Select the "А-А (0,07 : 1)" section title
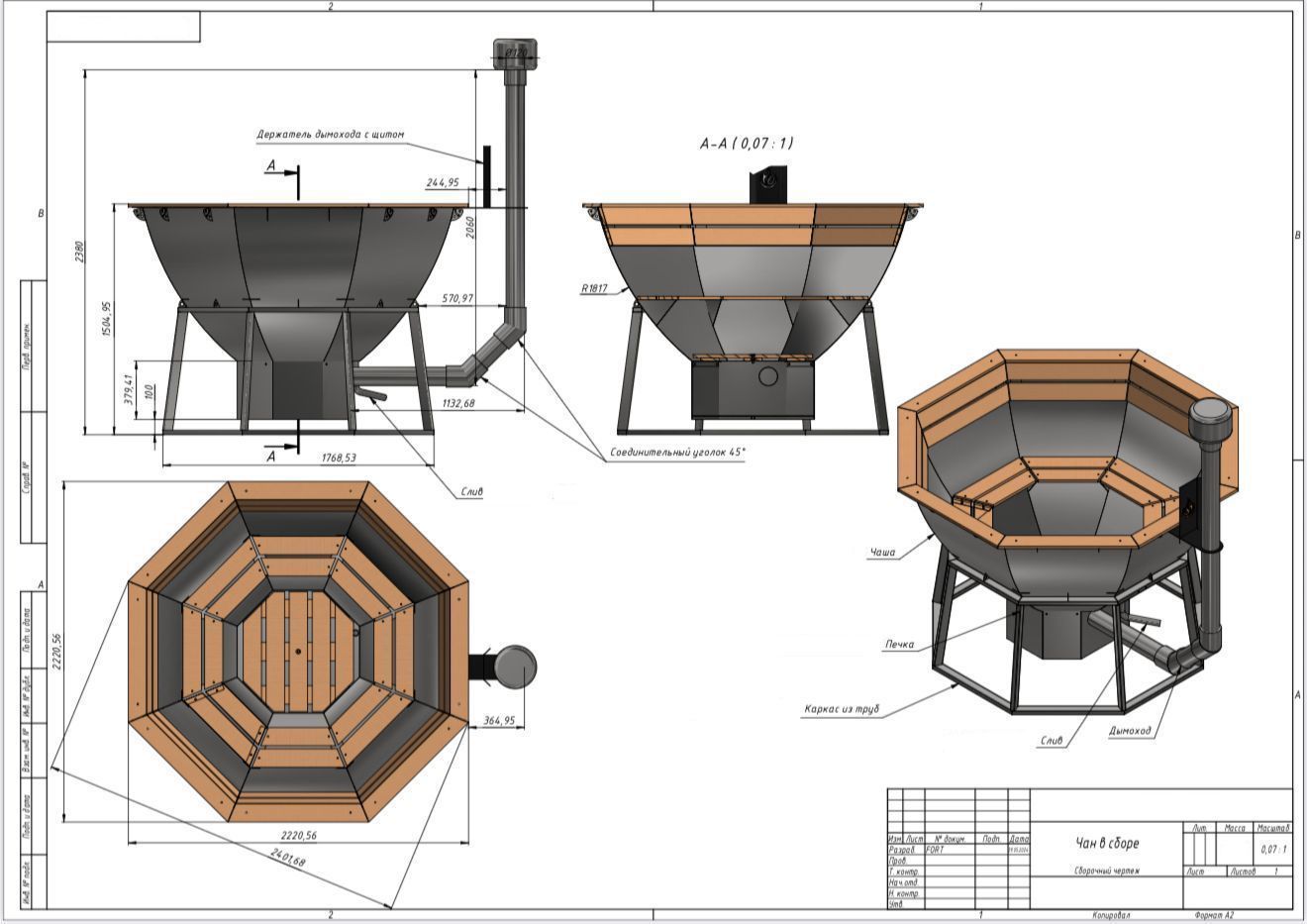The width and height of the screenshot is (1307, 924). (746, 144)
